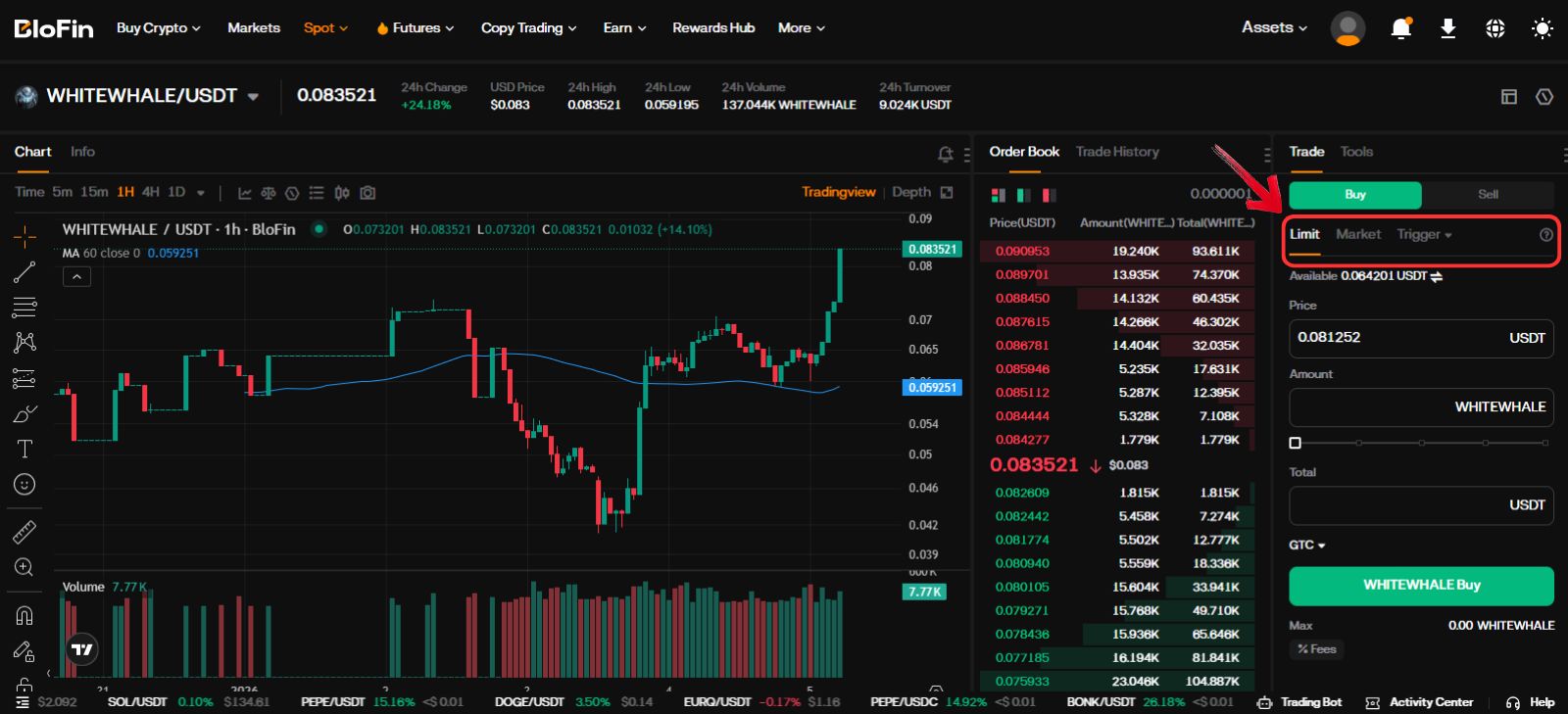Open the language globe selector
This screenshot has width=1568, height=714.
(x=1494, y=28)
